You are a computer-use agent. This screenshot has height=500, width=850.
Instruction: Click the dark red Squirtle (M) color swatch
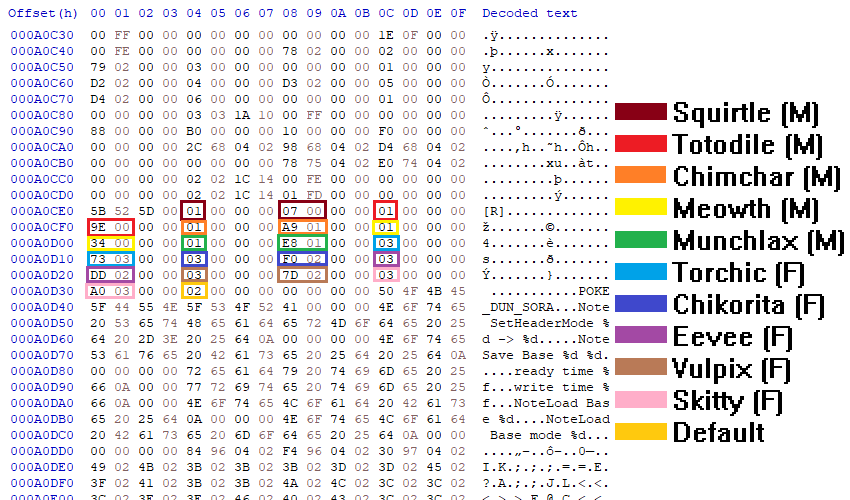coord(641,112)
